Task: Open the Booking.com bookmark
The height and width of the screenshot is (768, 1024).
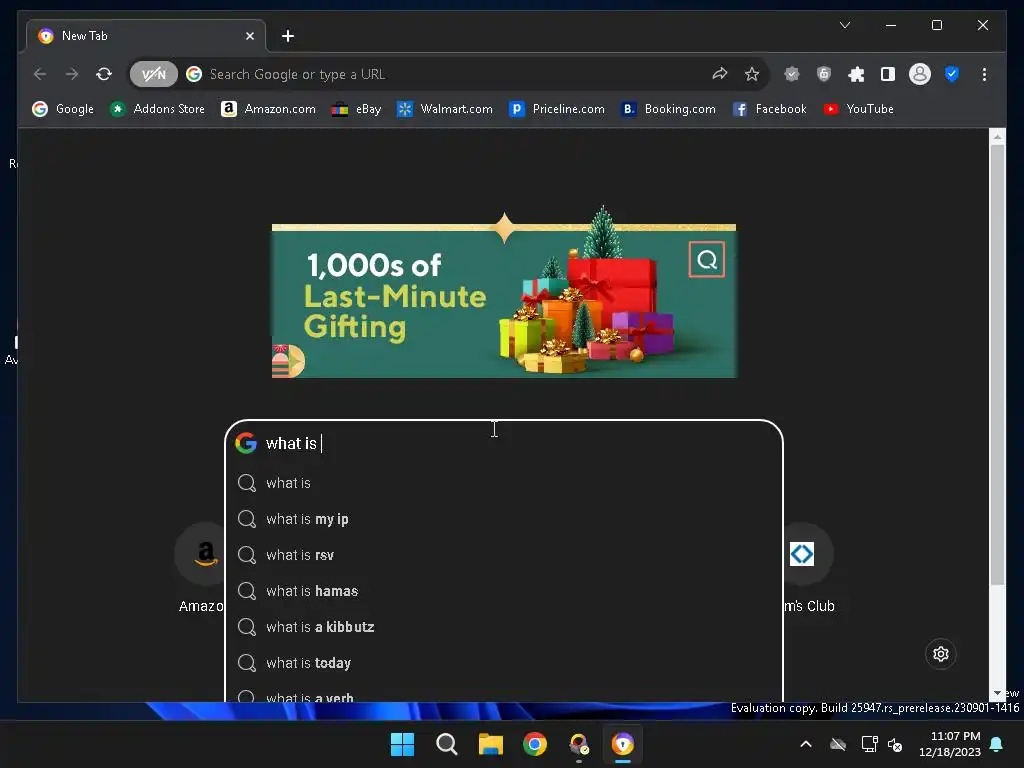Action: [x=669, y=109]
